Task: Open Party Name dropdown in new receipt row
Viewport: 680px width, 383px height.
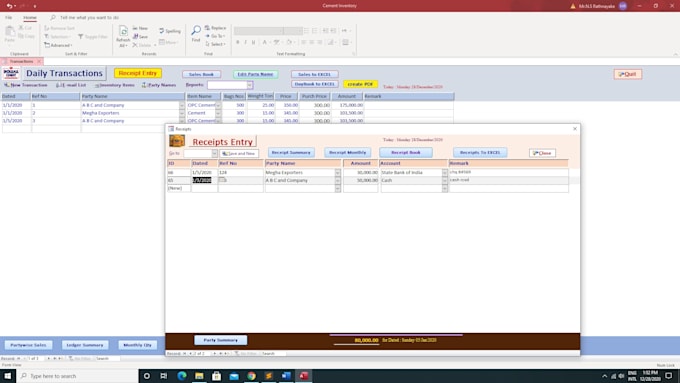Action: coord(337,188)
